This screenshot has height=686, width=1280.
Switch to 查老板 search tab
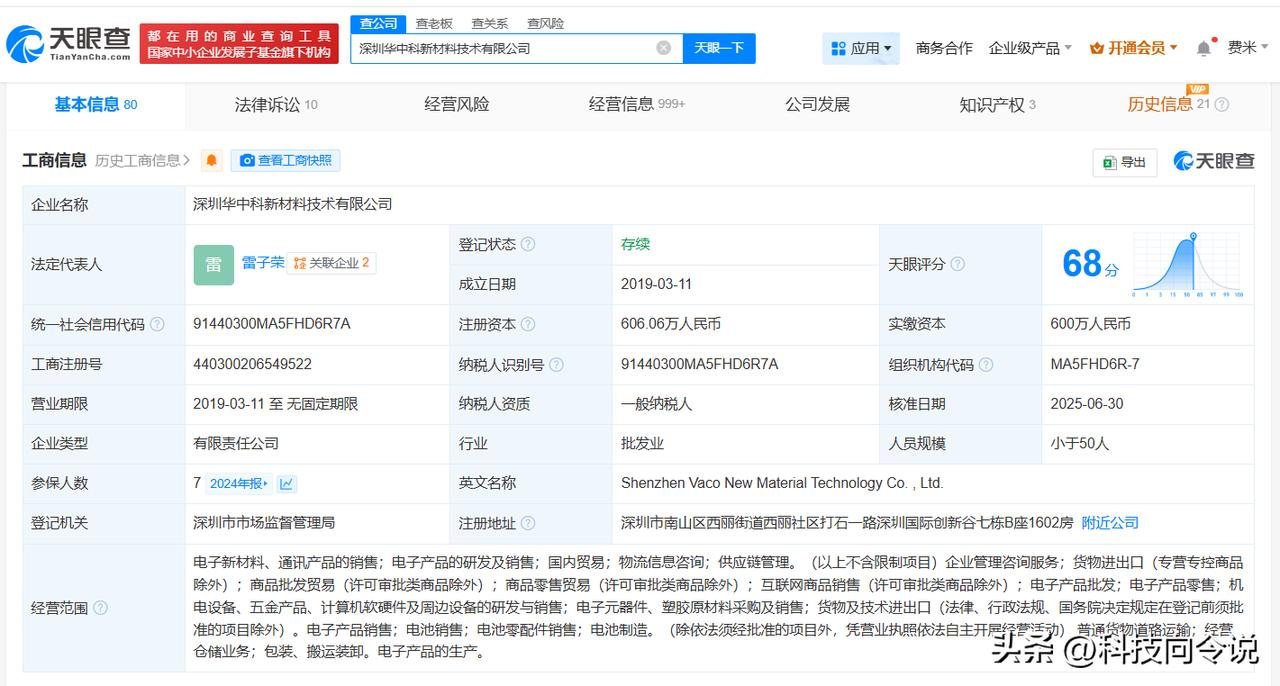[x=434, y=23]
